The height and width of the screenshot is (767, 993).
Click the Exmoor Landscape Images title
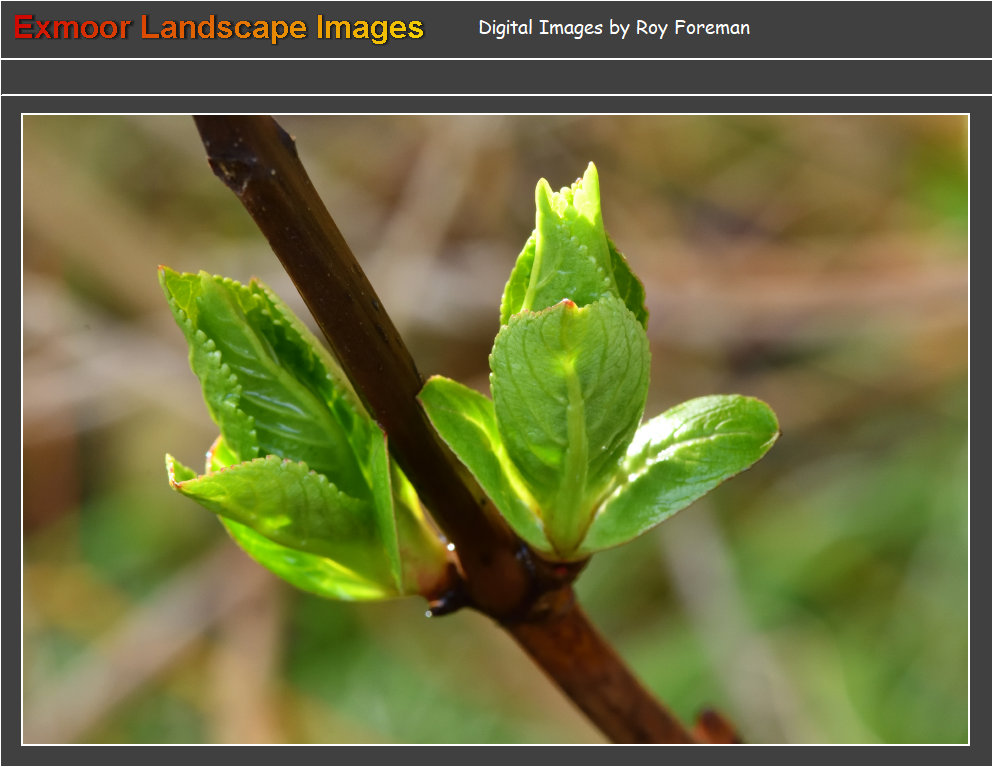[219, 28]
